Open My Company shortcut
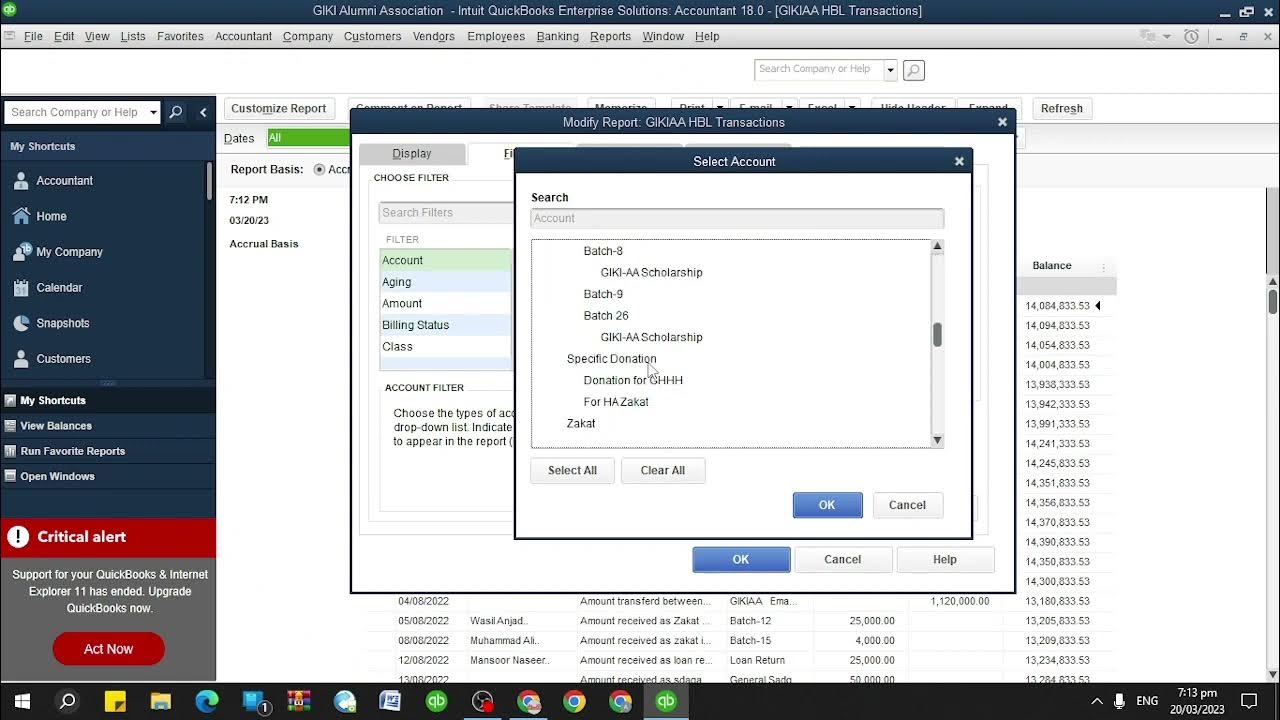This screenshot has height=720, width=1280. 69,252
